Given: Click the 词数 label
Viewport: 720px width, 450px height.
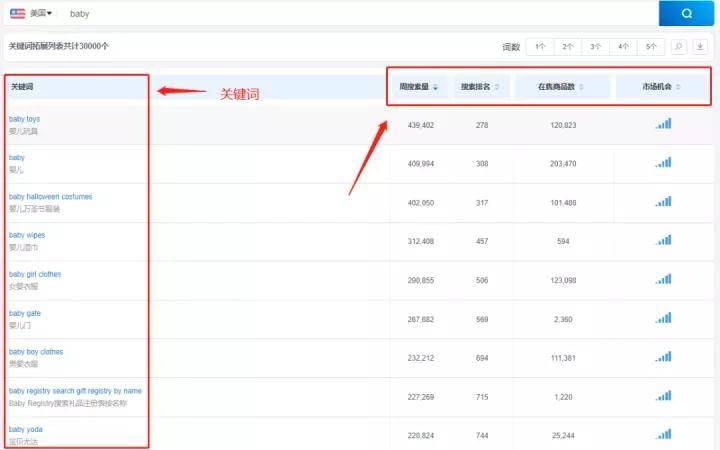Looking at the screenshot, I should pos(511,47).
